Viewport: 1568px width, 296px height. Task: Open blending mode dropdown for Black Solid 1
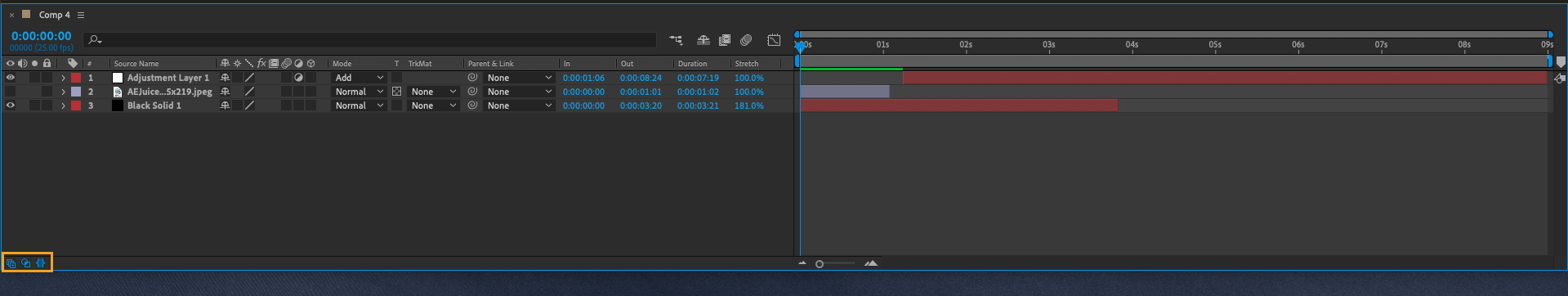[x=358, y=105]
